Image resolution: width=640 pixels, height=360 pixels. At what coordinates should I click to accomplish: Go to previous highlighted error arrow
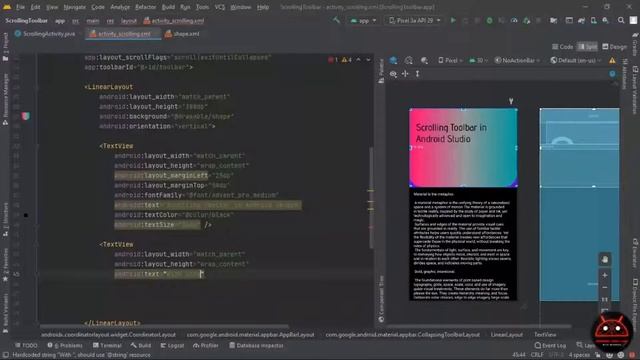click(x=358, y=60)
